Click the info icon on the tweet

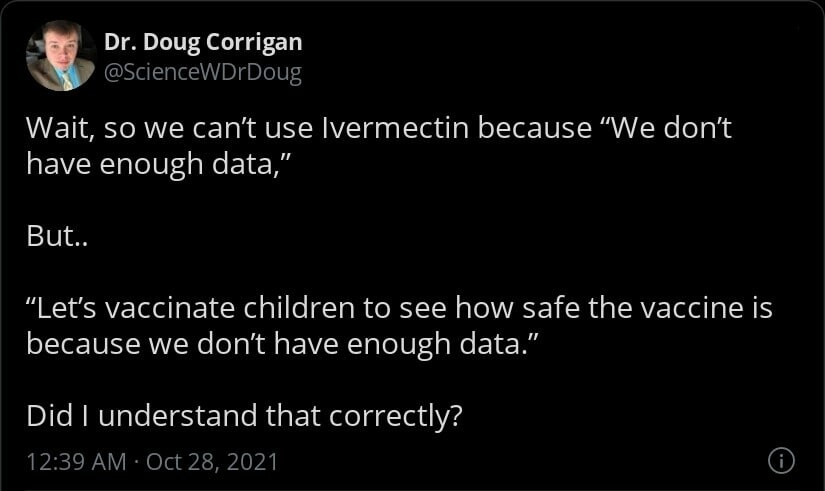pos(781,461)
